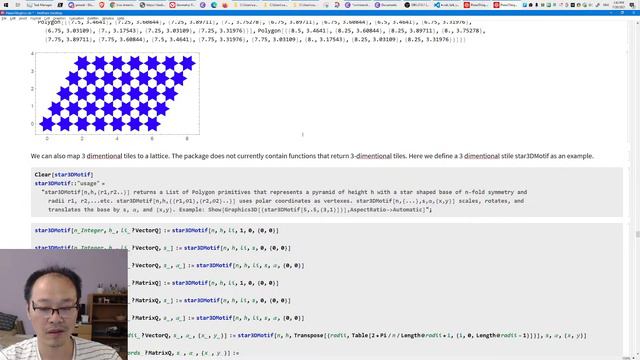Click the first star3DMotif[n_Integer, h_, li_?VectorQ] definition

pos(156,231)
